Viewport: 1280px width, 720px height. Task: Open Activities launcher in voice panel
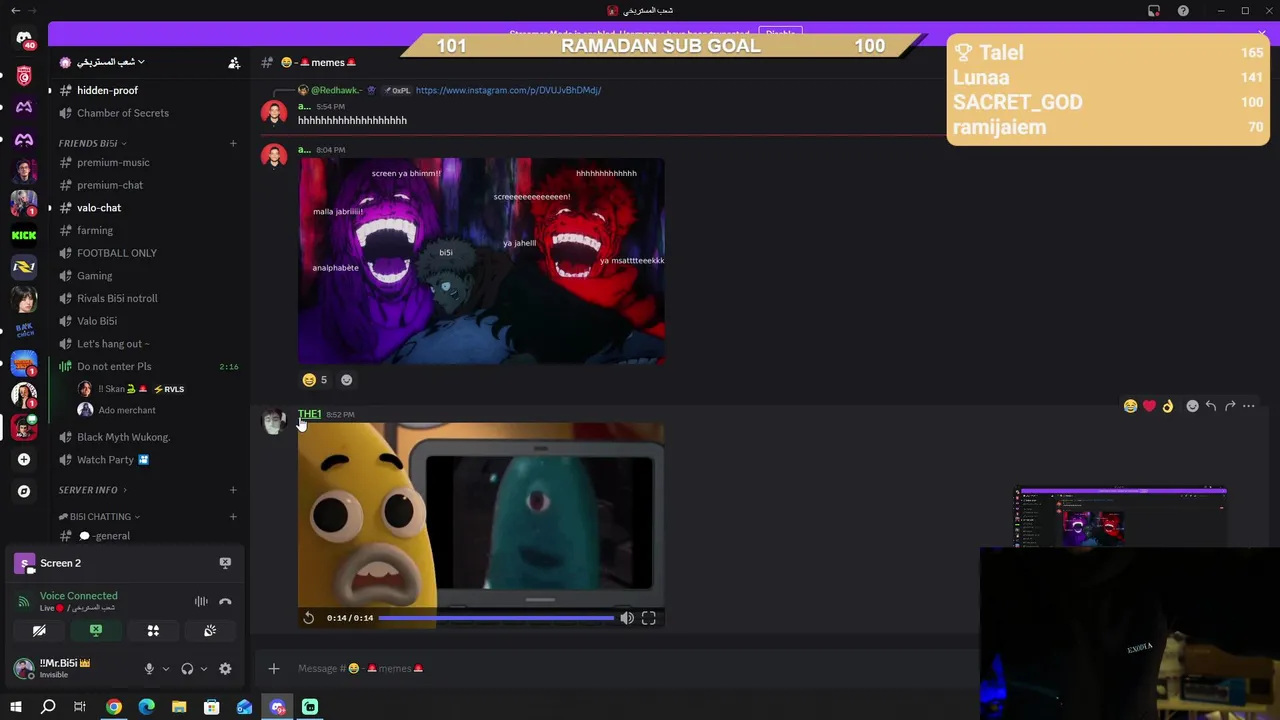(x=153, y=631)
